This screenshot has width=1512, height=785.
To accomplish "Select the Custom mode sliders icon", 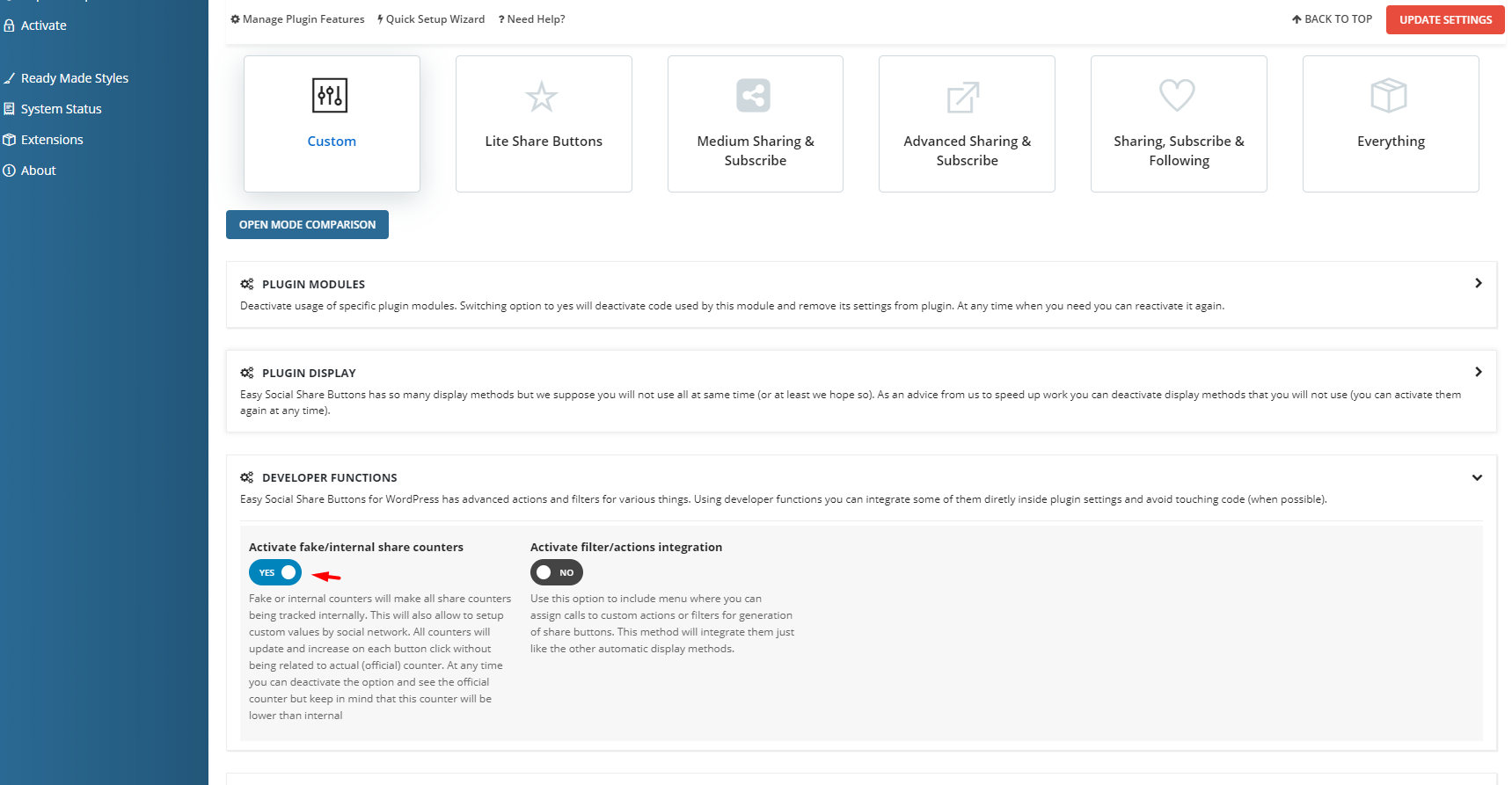I will 330,96.
